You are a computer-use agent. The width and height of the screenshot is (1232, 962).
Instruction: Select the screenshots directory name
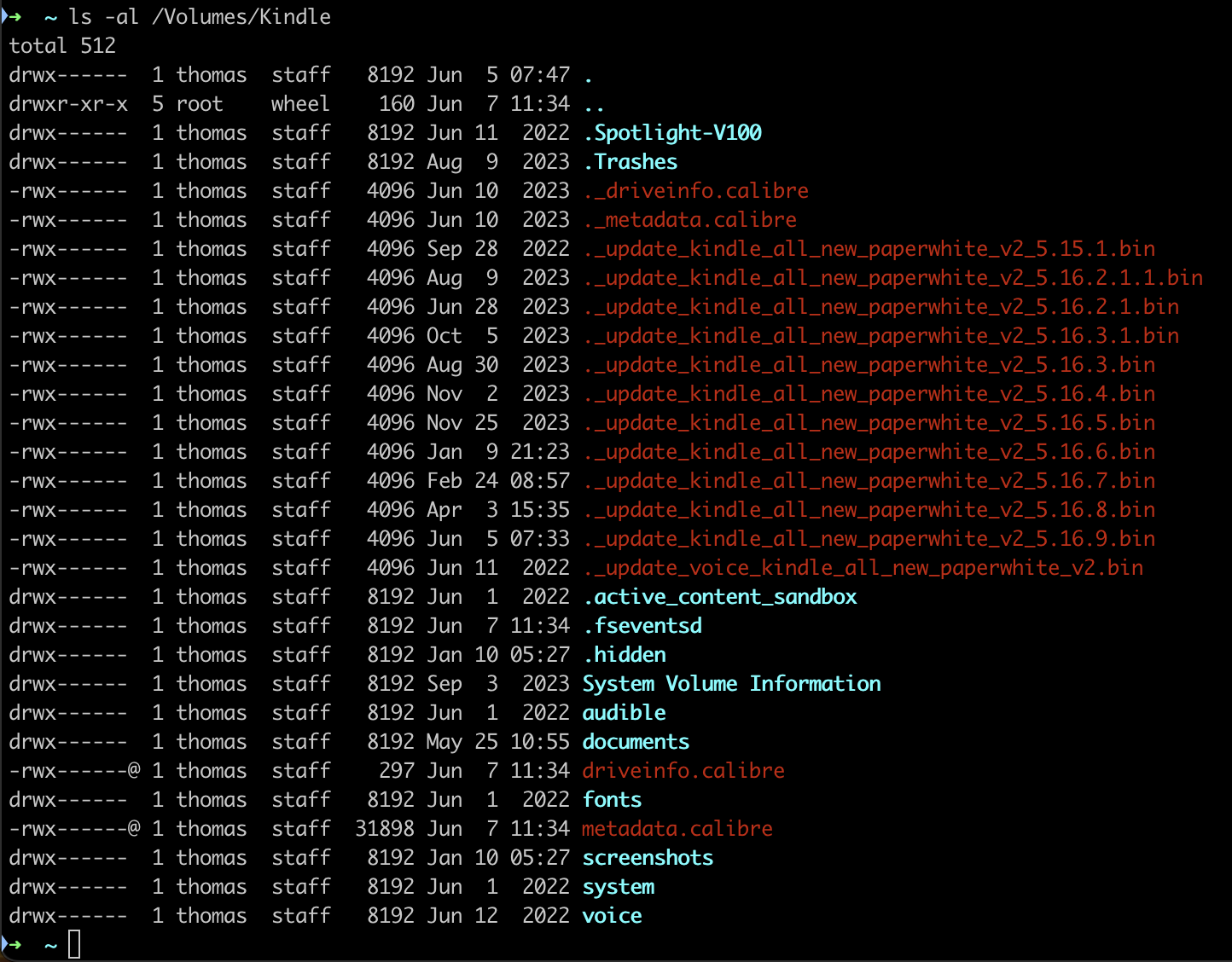648,858
